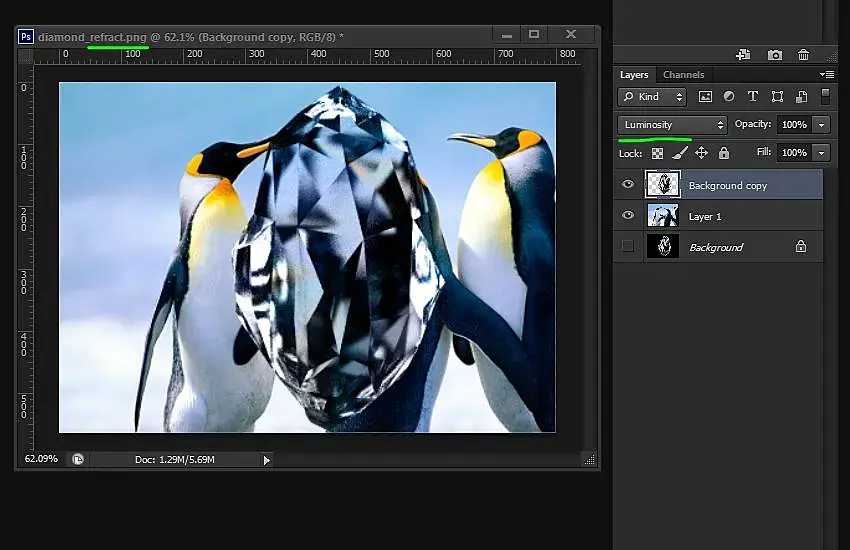The height and width of the screenshot is (550, 850).
Task: Select the Layer 1 thumbnail
Action: (x=662, y=216)
